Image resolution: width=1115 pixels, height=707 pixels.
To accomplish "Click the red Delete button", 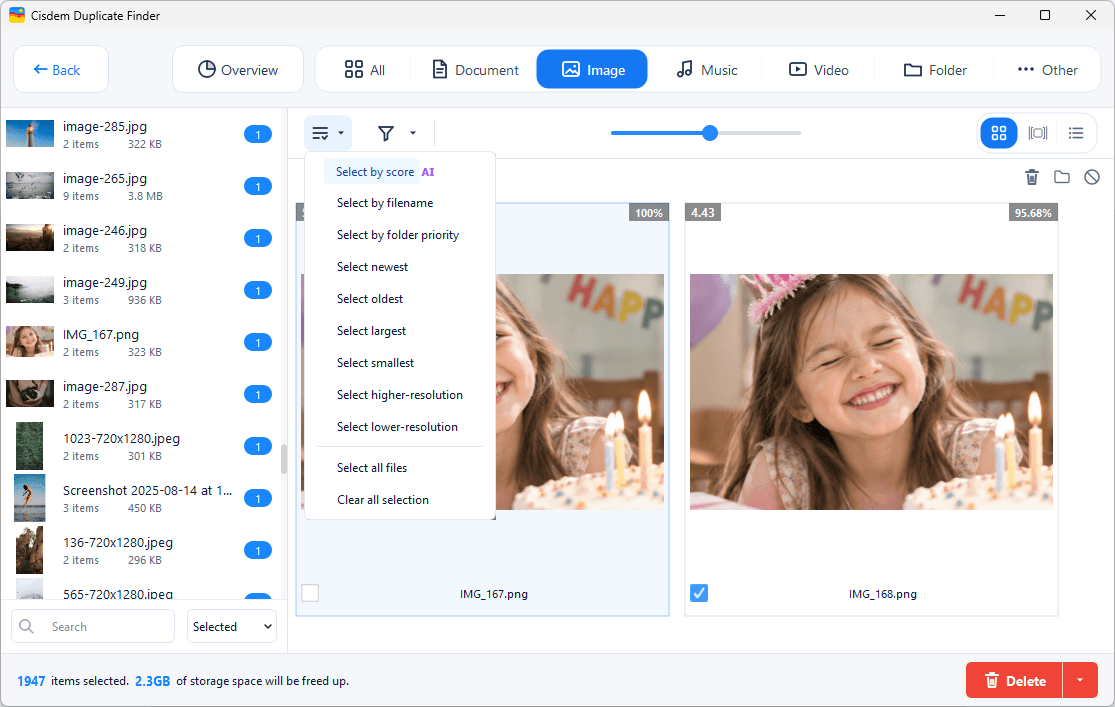I will tap(1014, 681).
